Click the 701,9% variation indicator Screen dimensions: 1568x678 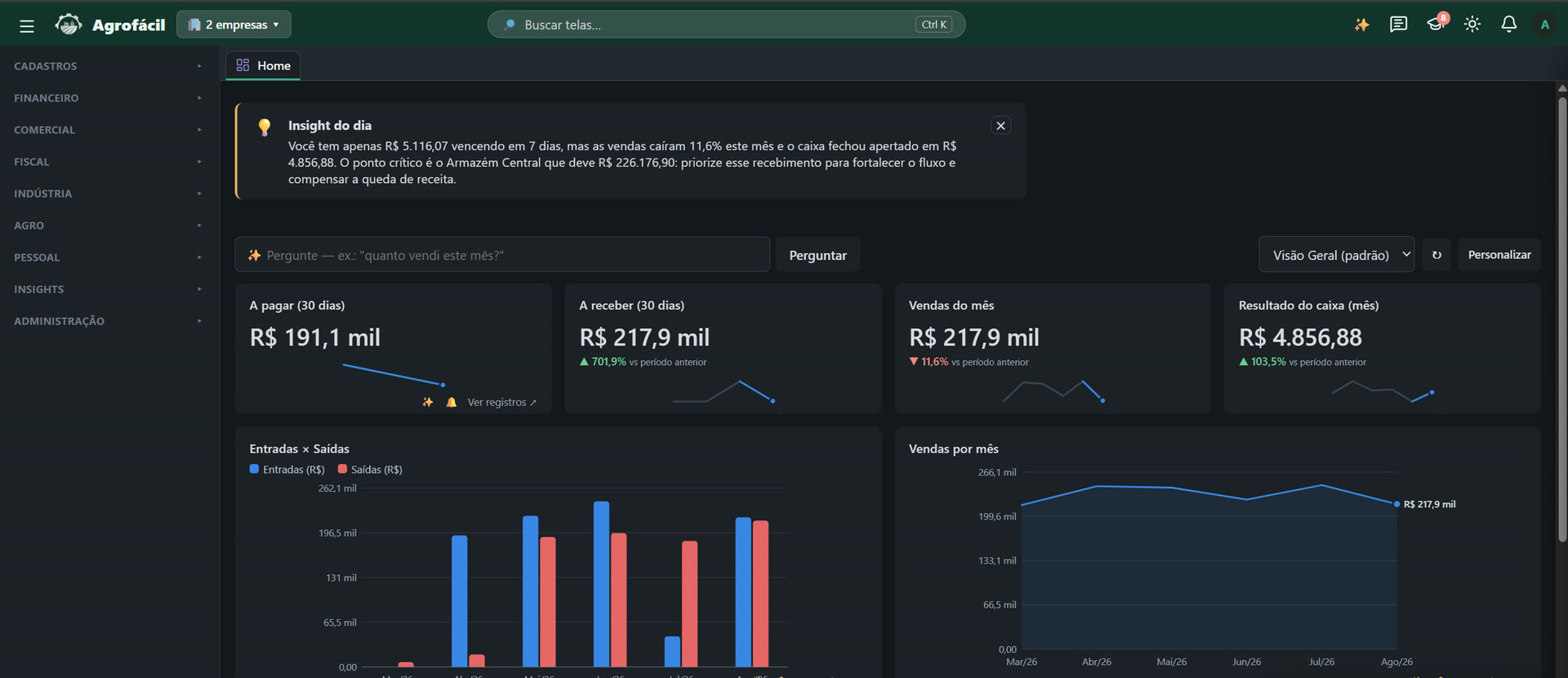(x=603, y=362)
